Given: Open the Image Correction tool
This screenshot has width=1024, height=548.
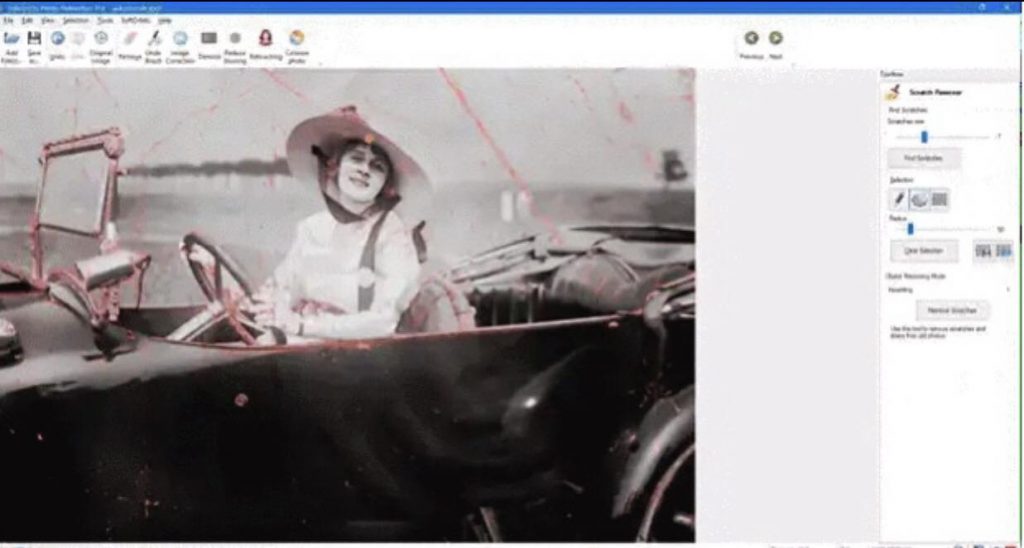Looking at the screenshot, I should (180, 43).
